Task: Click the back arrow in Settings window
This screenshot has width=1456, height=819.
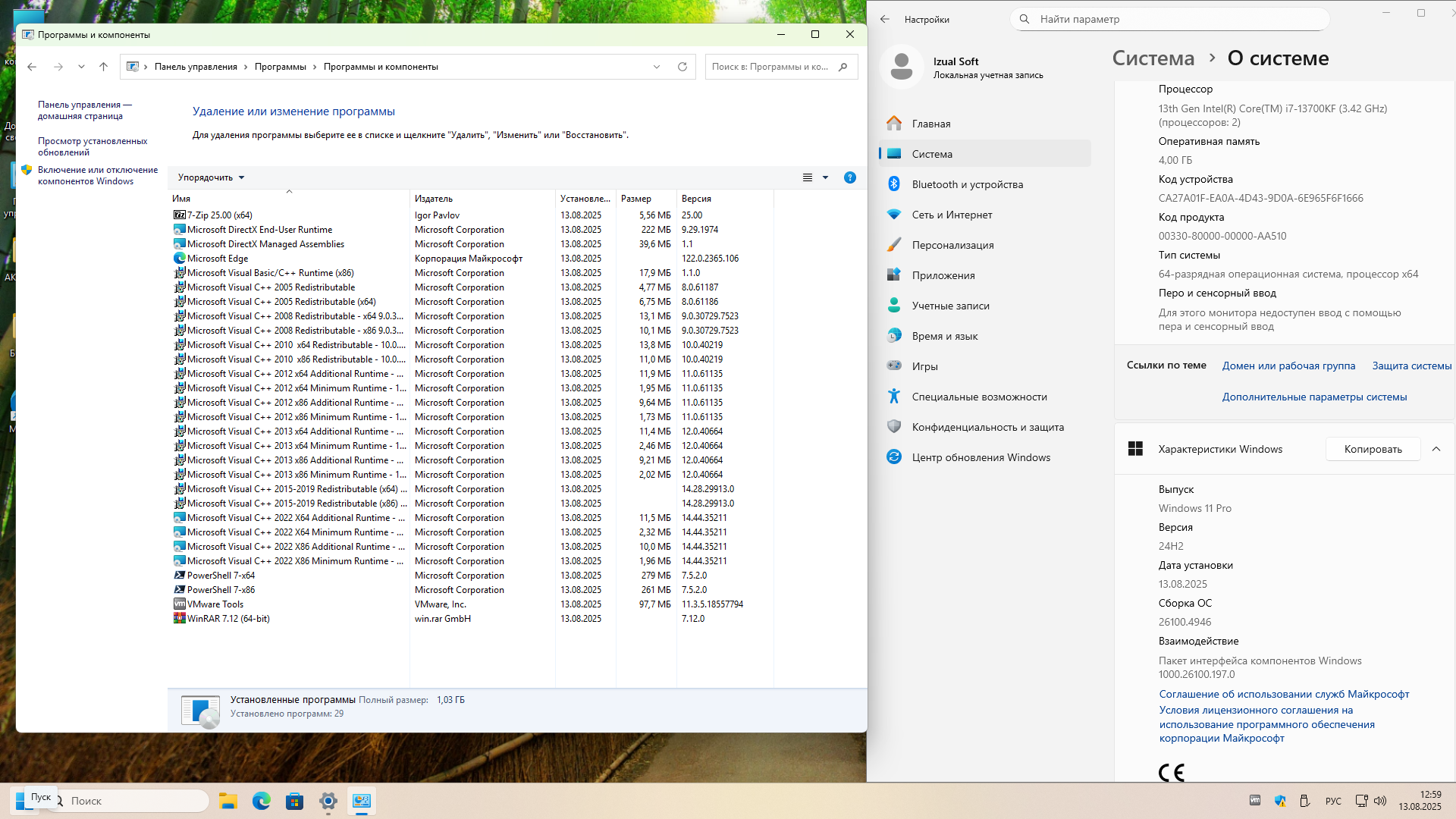Action: 885,19
